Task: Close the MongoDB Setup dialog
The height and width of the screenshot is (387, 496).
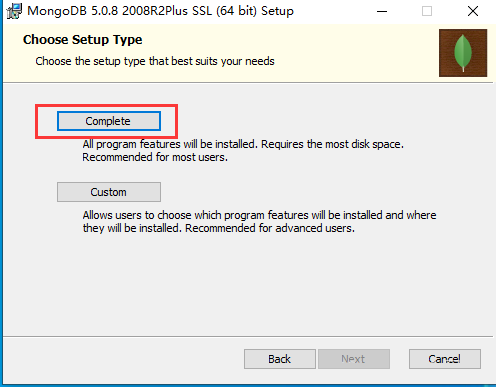Action: (x=473, y=11)
